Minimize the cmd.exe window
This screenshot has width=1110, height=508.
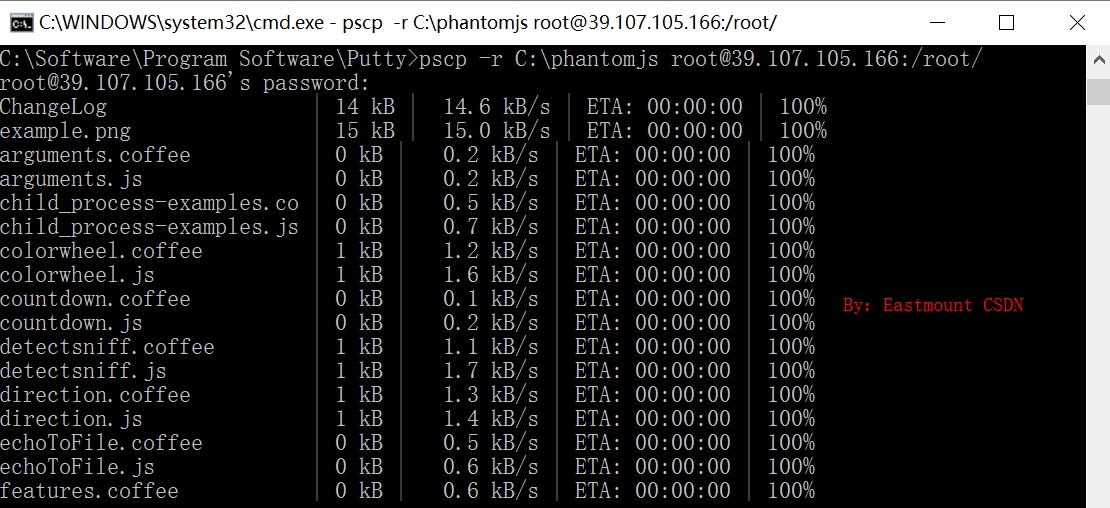pos(937,23)
